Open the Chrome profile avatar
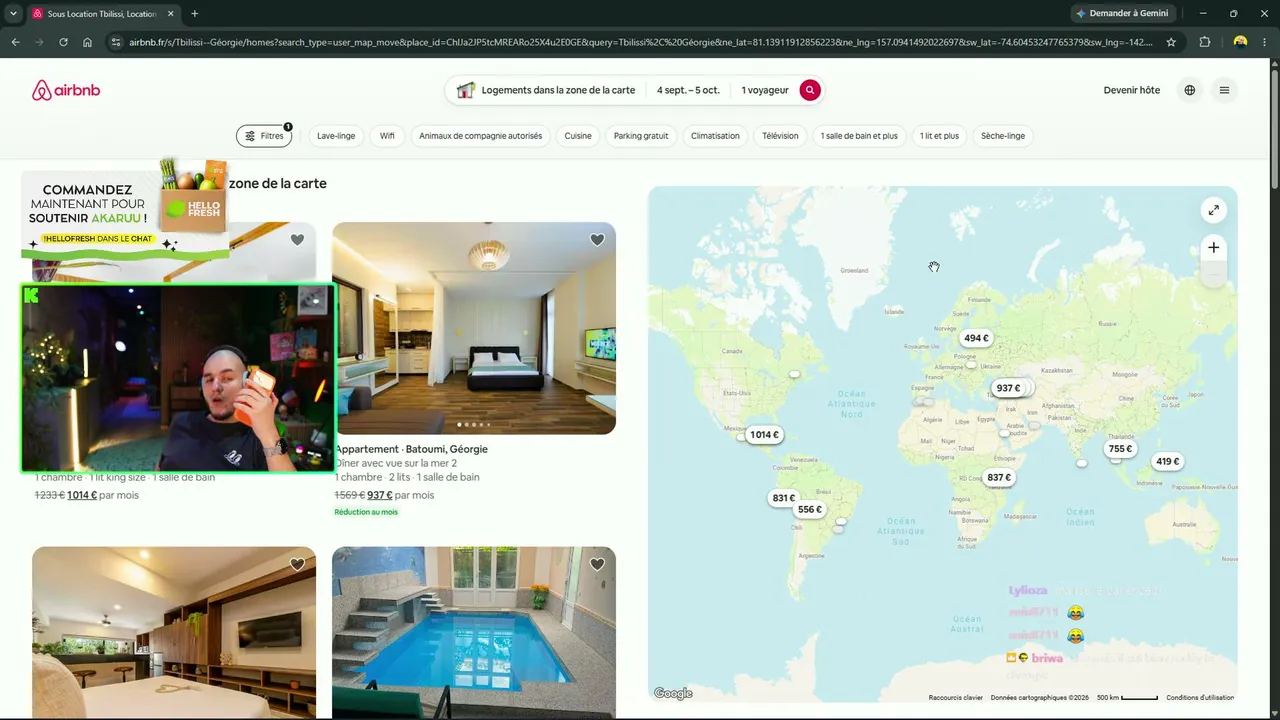The width and height of the screenshot is (1280, 720). 1240,42
